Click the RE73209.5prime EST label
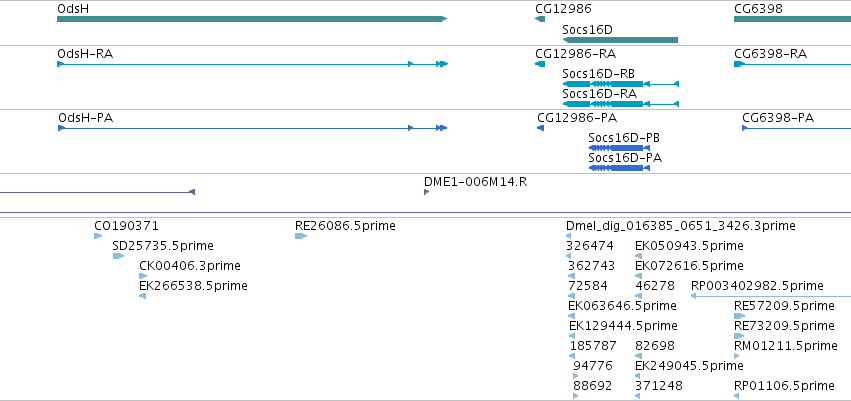The image size is (851, 401). 784,326
